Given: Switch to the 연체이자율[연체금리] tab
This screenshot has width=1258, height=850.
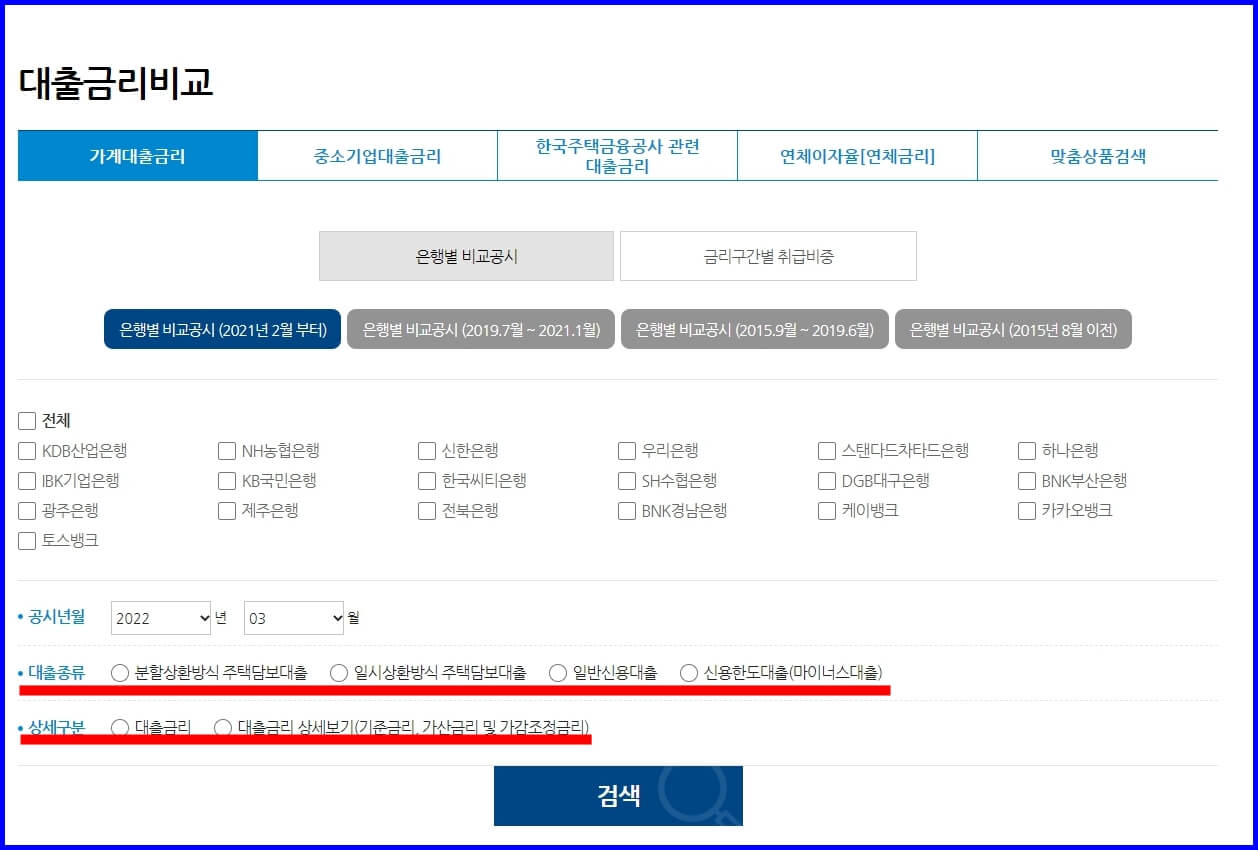Looking at the screenshot, I should 857,155.
